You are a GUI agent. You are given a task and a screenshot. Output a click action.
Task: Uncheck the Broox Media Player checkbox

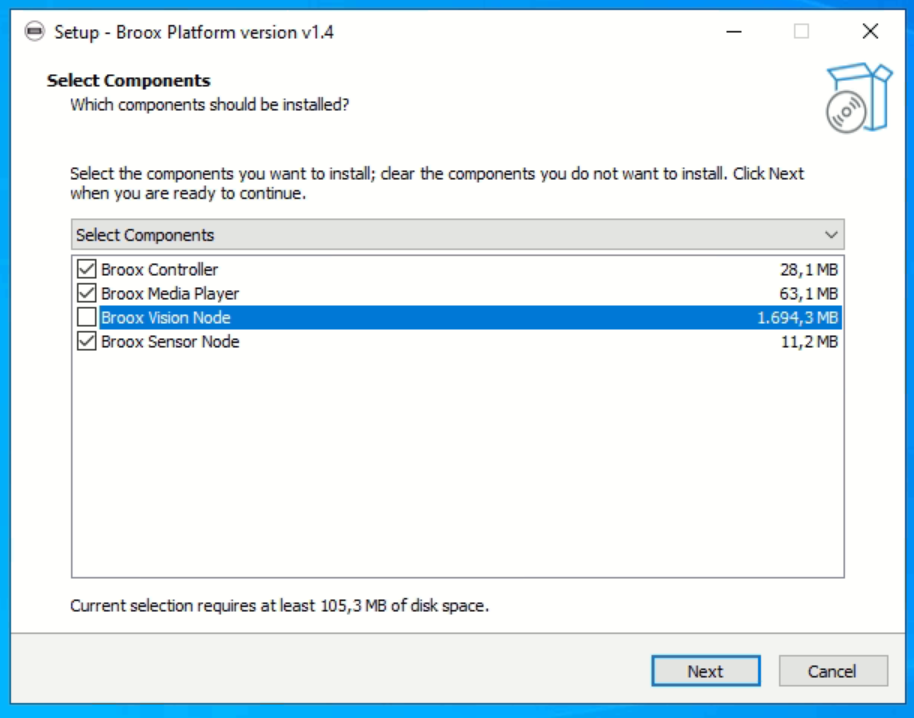pos(86,293)
